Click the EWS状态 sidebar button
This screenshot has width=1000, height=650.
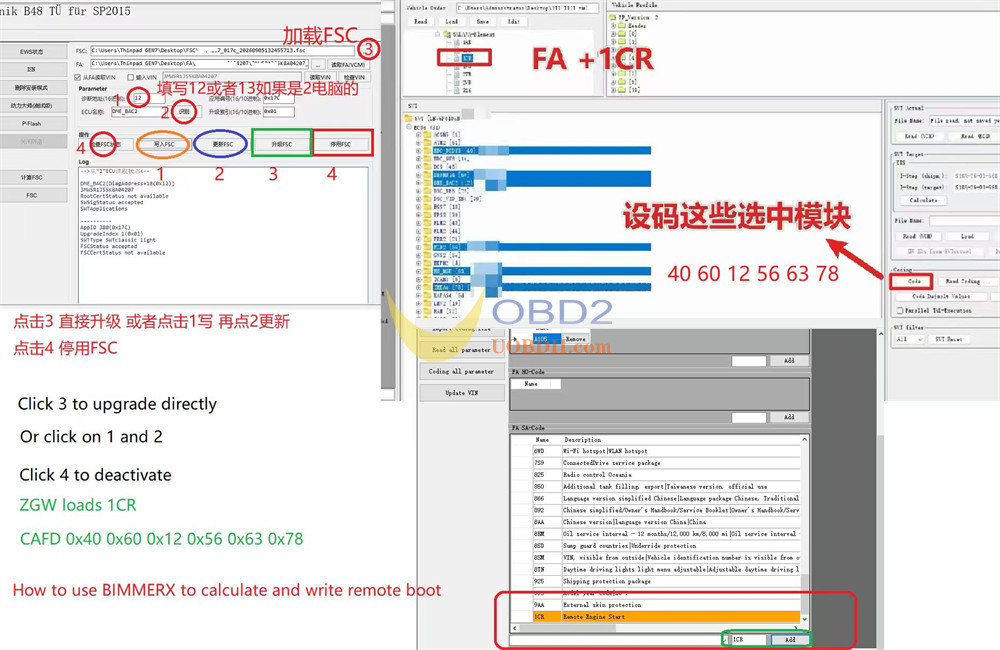[x=32, y=52]
